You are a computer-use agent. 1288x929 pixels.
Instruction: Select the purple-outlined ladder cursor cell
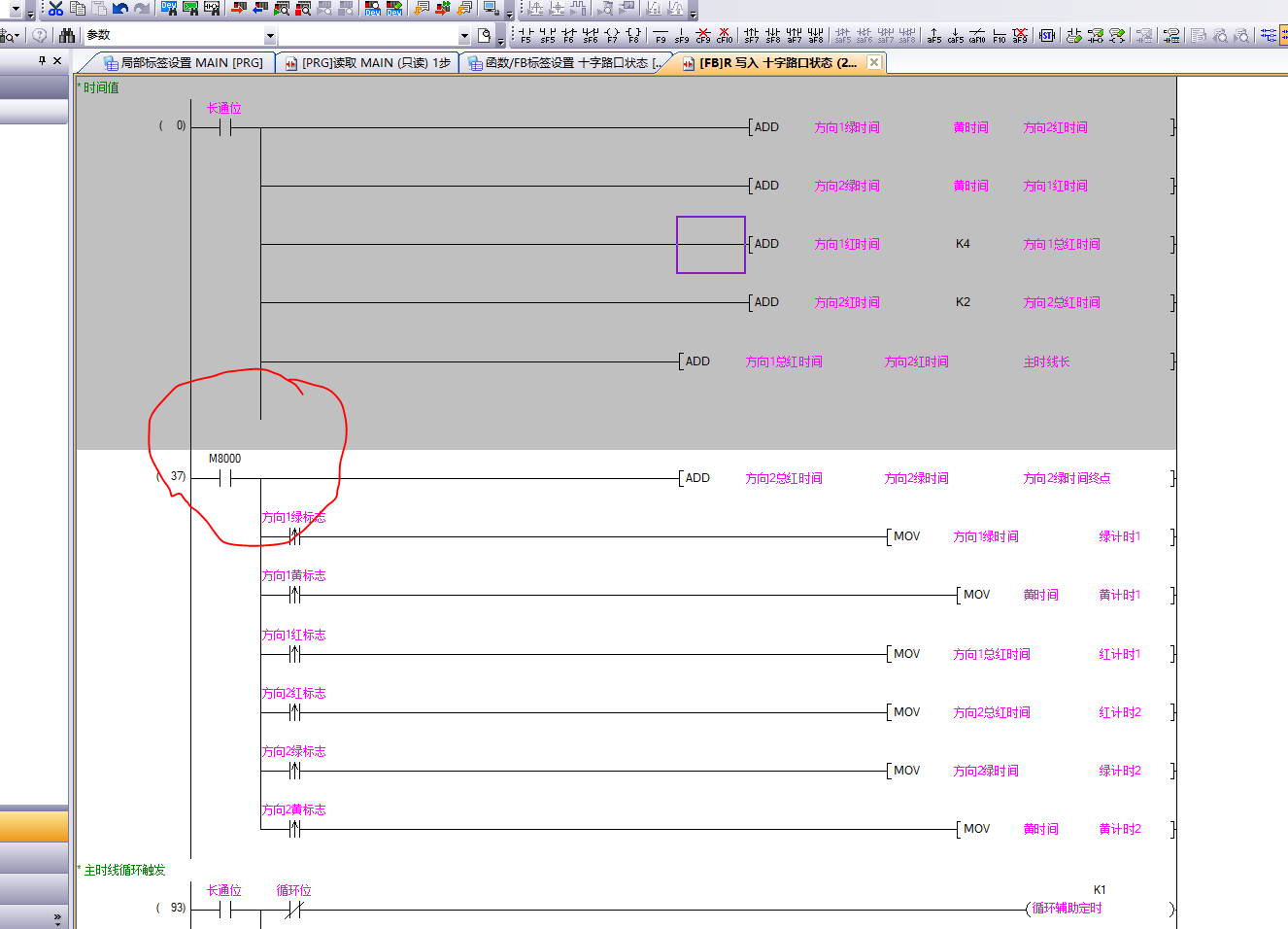[710, 244]
